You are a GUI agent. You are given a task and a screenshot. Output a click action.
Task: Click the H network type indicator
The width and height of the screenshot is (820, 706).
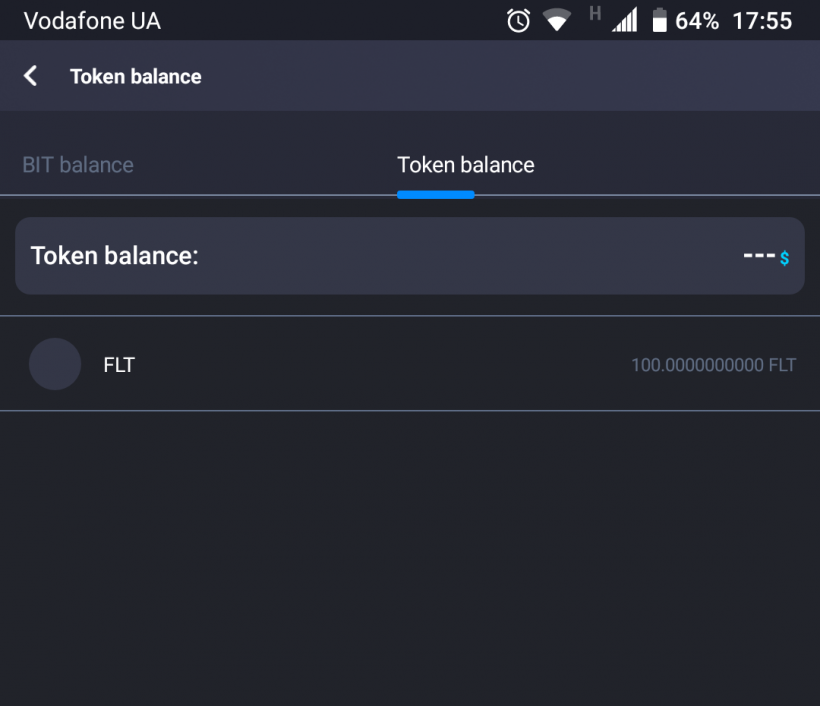click(595, 13)
